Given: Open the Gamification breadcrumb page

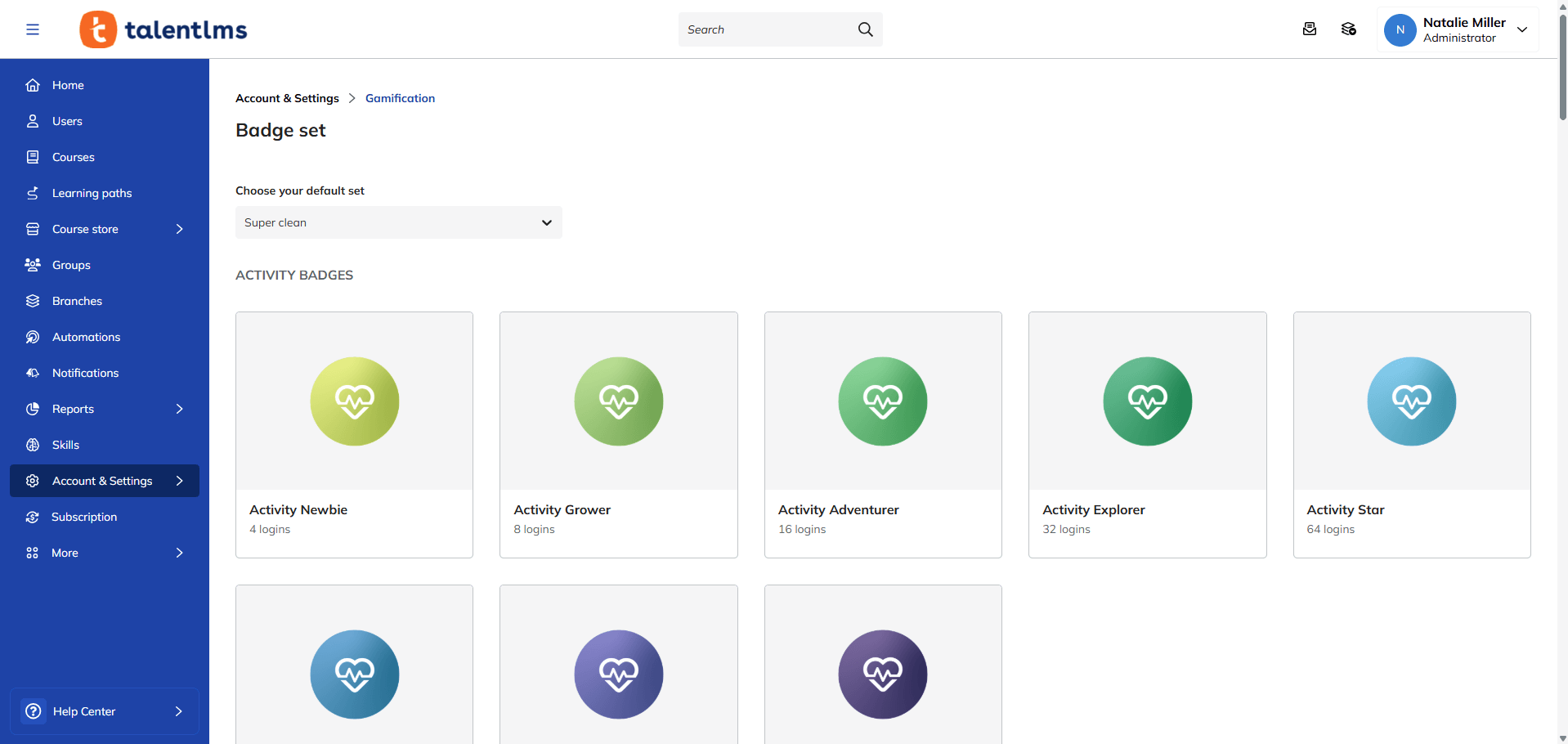Looking at the screenshot, I should [x=400, y=98].
